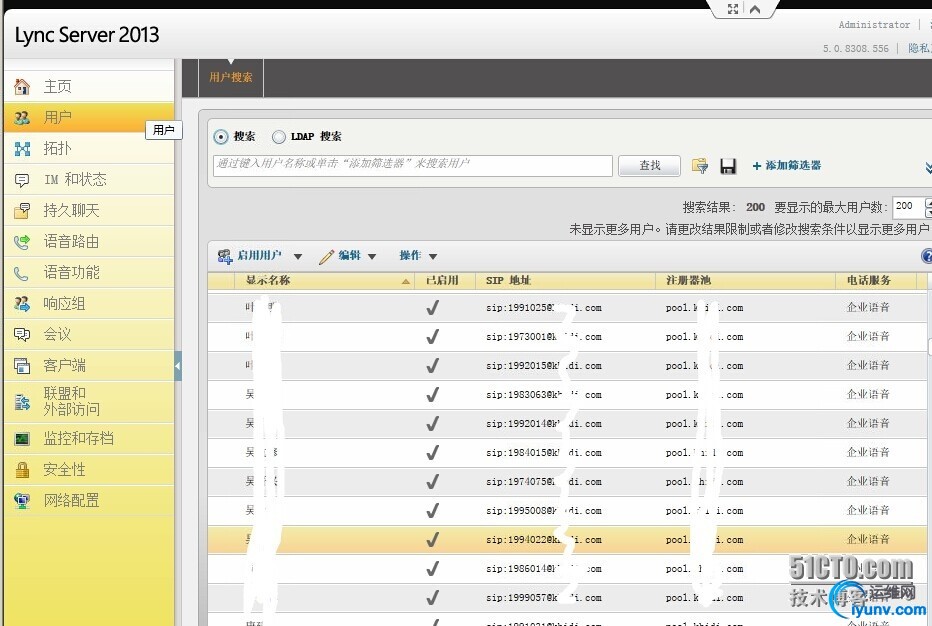The image size is (932, 626).
Task: Click the upward chevron beside the full-screen icon
Action: [x=755, y=9]
